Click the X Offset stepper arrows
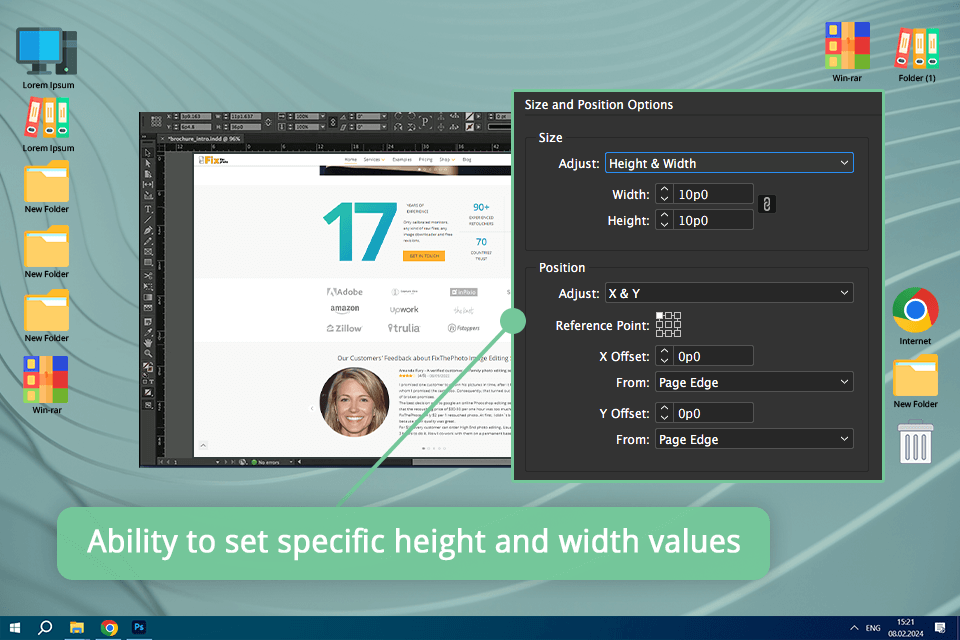The image size is (960, 640). coord(664,356)
